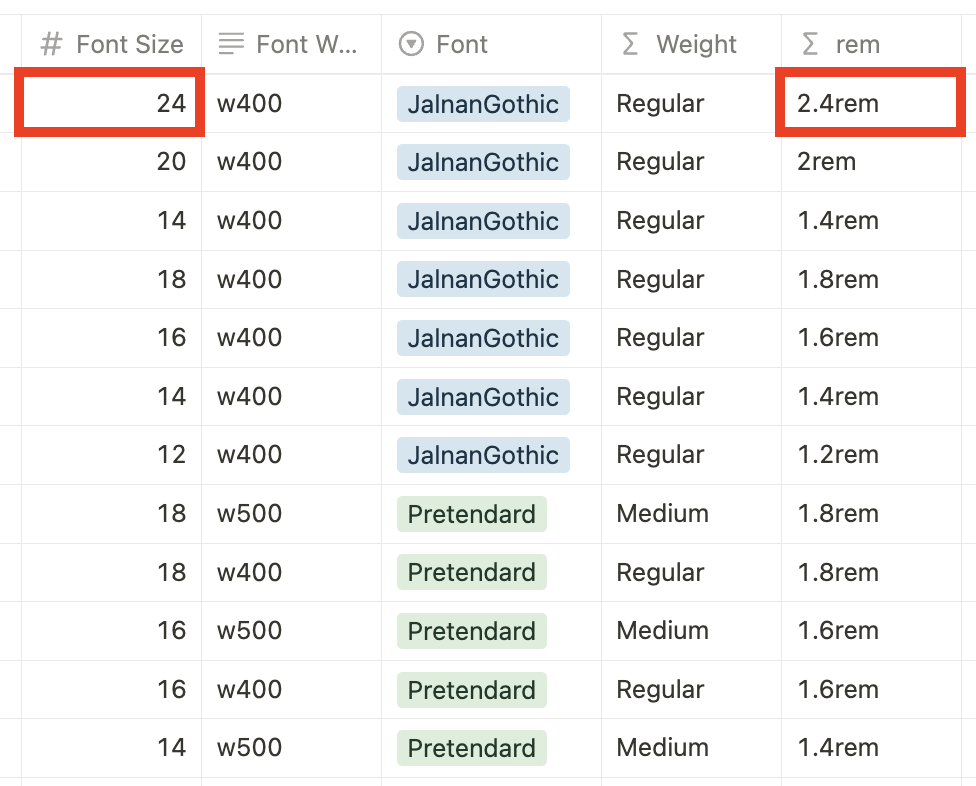Click Pretendard tag in the 14 w500 row
Screen dimensions: 976x786
[472, 748]
